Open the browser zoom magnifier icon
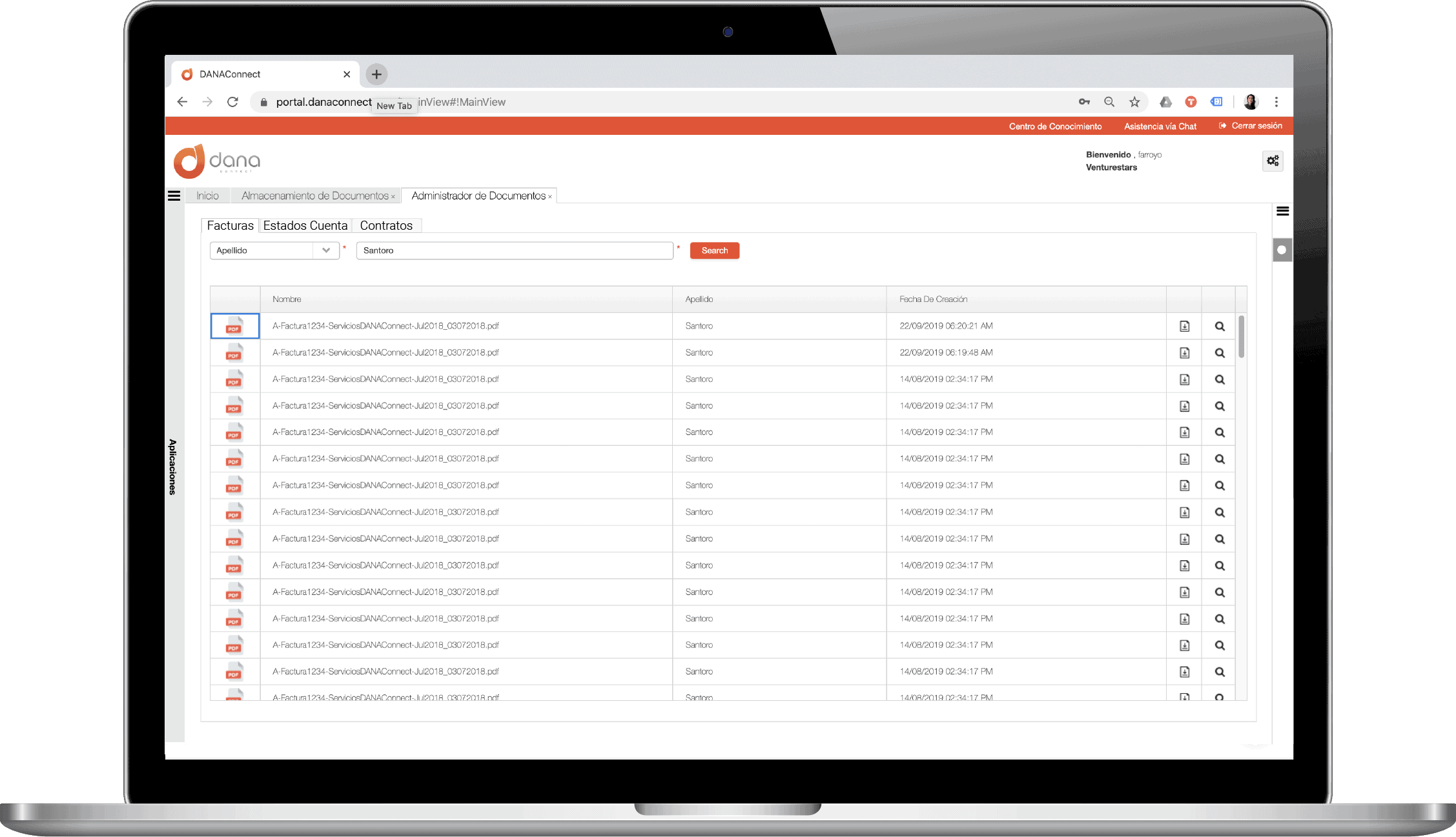1456x837 pixels. coord(1109,102)
